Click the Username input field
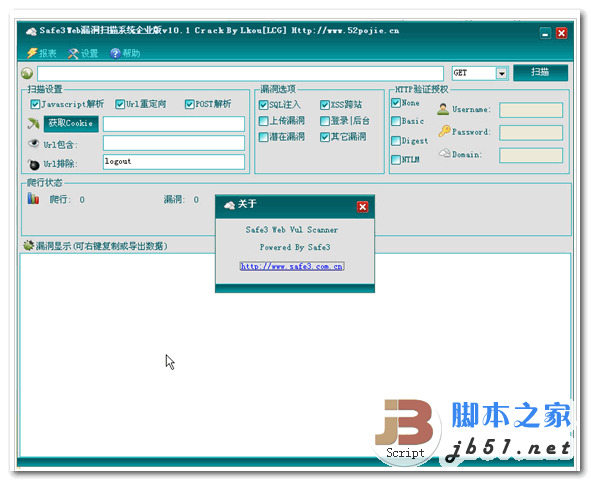 click(x=531, y=110)
